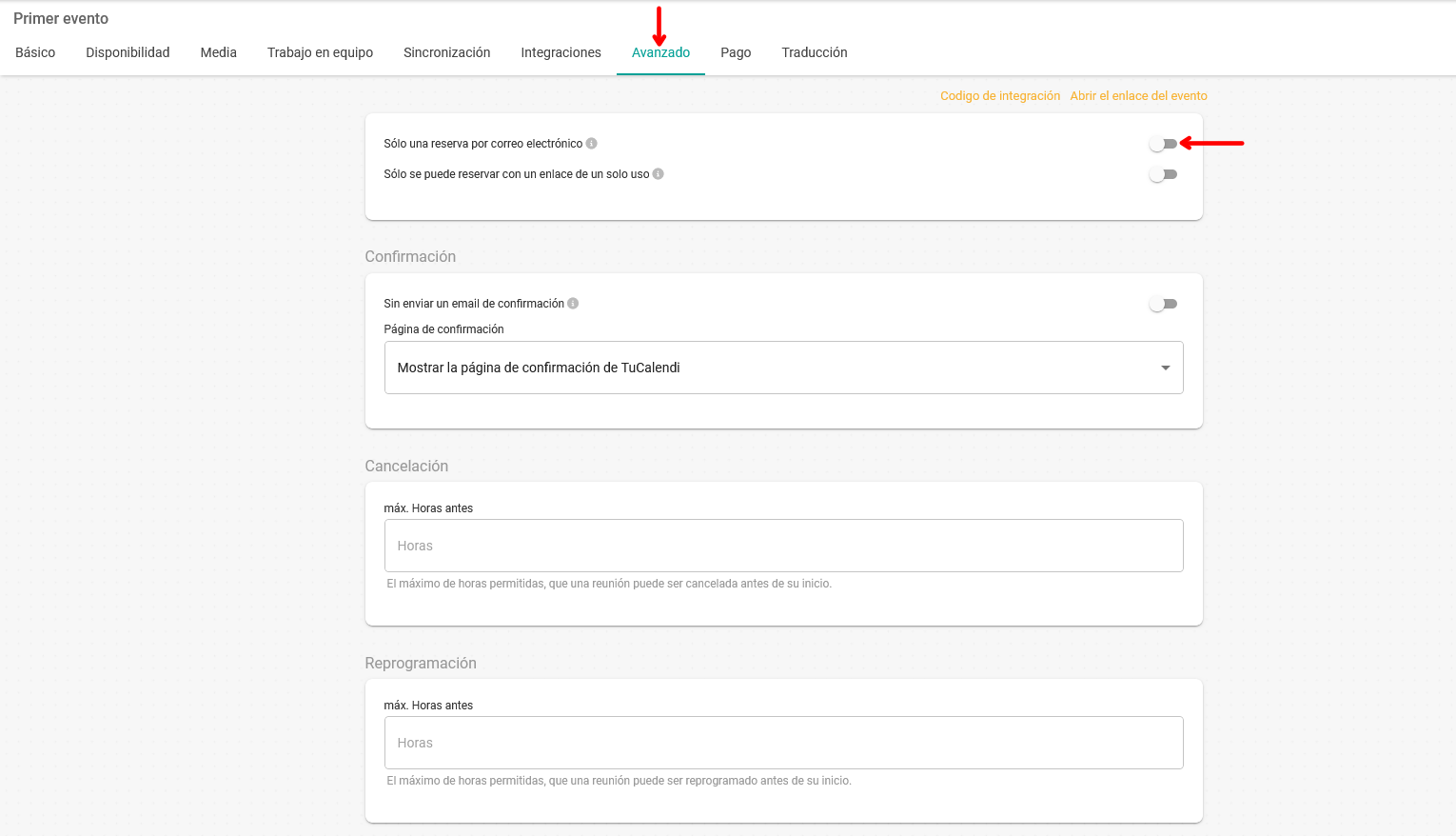
Task: Click 'máx. Horas antes' label under Reprogramación
Action: 428,706
